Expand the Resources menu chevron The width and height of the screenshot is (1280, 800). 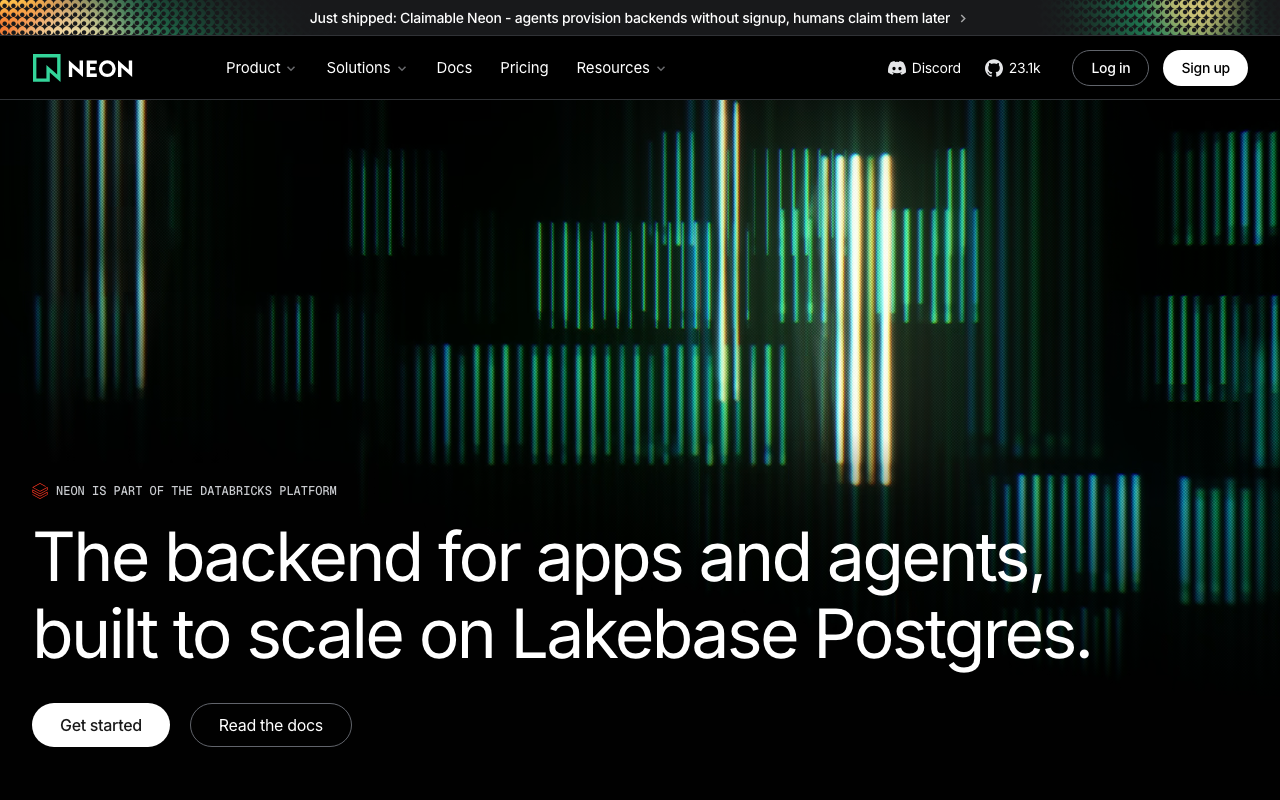tap(661, 68)
